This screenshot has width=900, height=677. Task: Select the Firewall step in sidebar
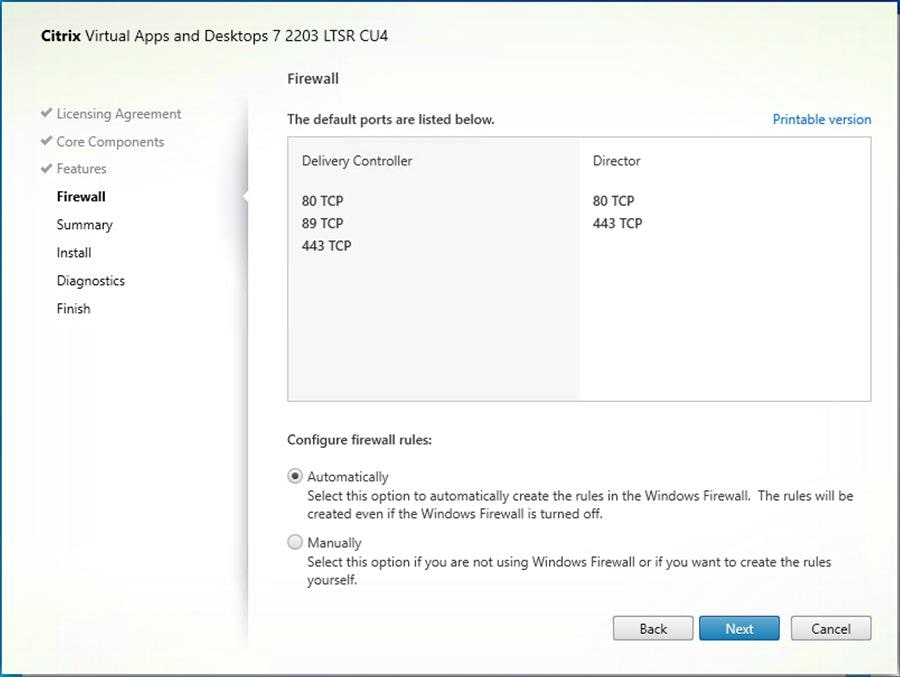point(81,196)
